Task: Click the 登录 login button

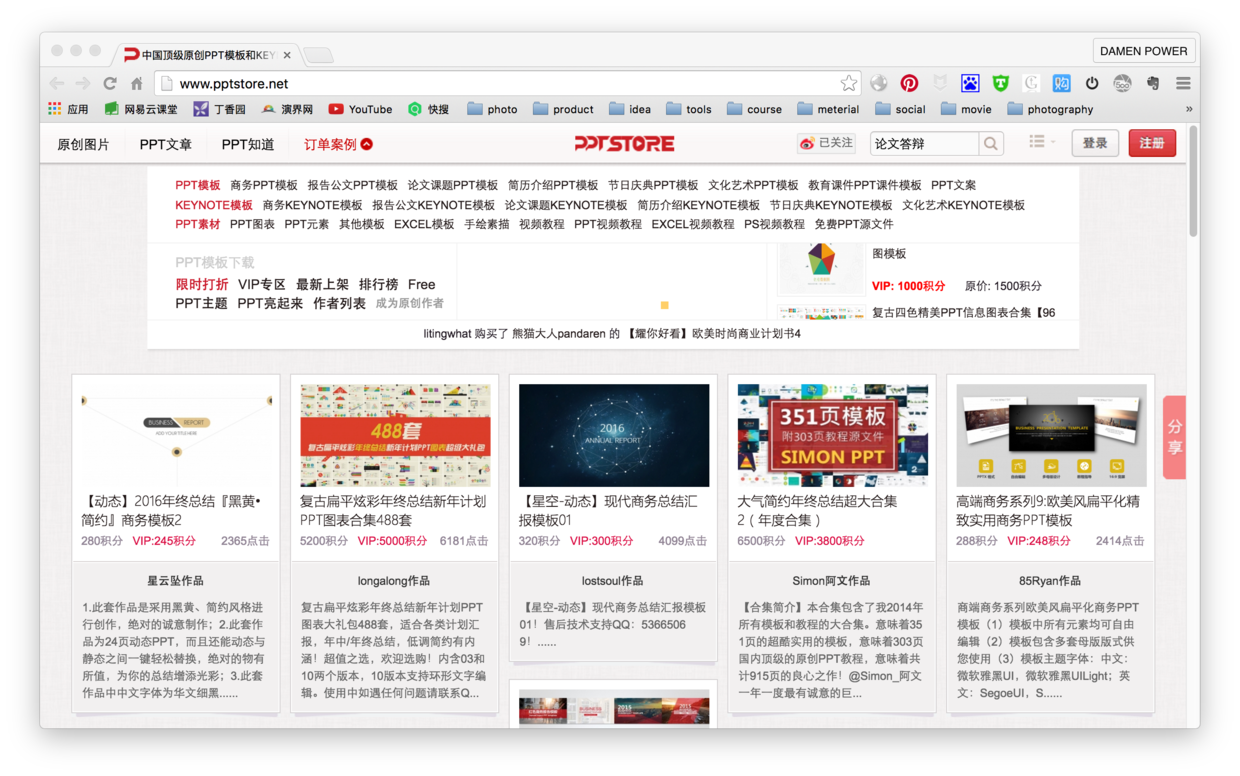Action: click(1095, 143)
